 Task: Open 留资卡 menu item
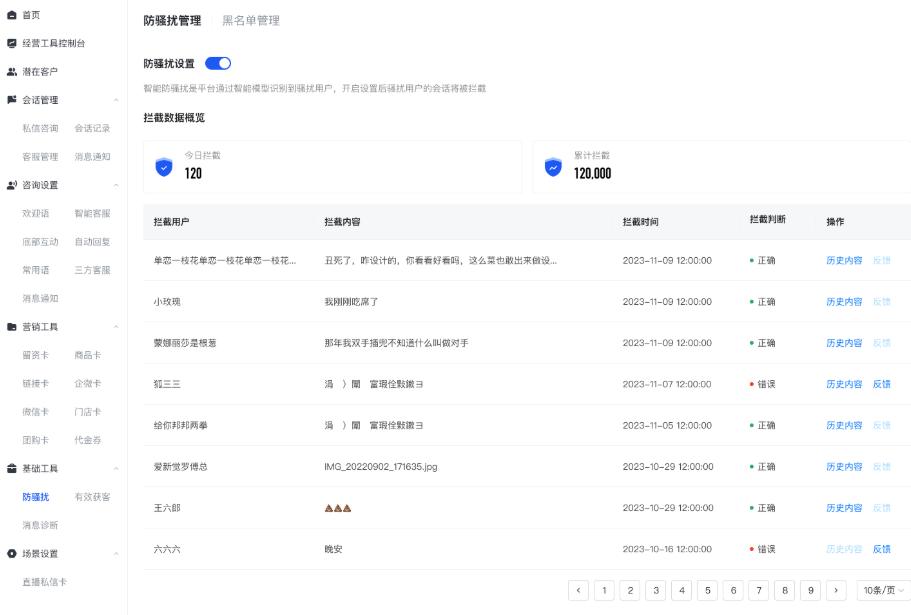pos(35,355)
